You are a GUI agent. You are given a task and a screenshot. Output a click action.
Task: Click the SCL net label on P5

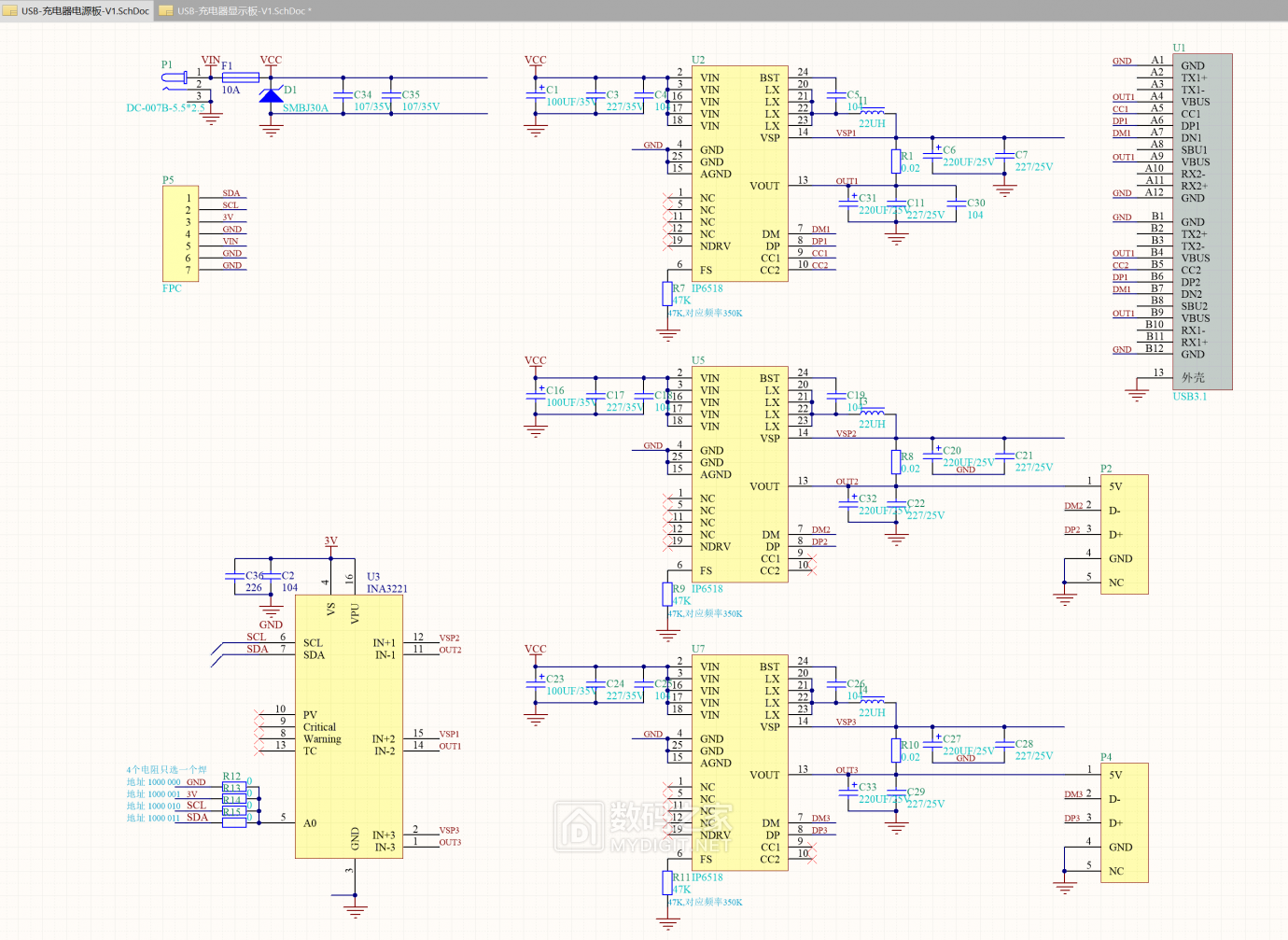pyautogui.click(x=231, y=205)
